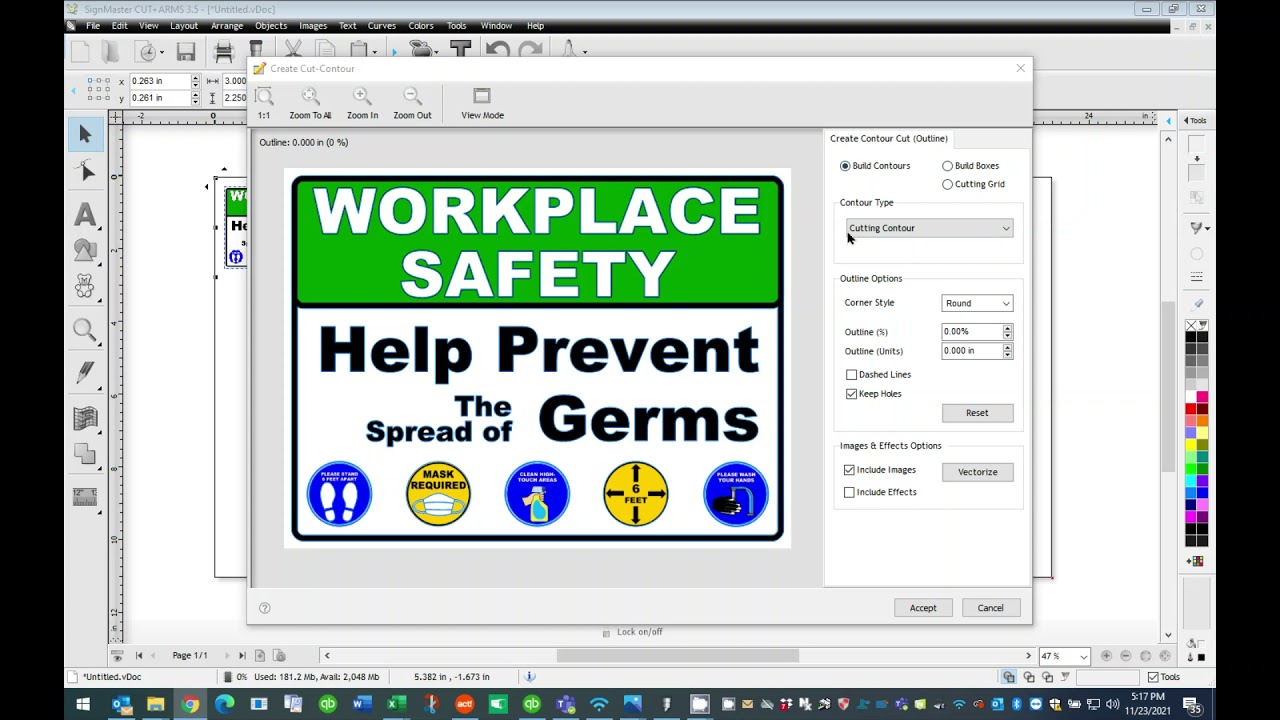The image size is (1280, 720).
Task: Enable the Dashed Lines checkbox
Action: [x=851, y=375]
